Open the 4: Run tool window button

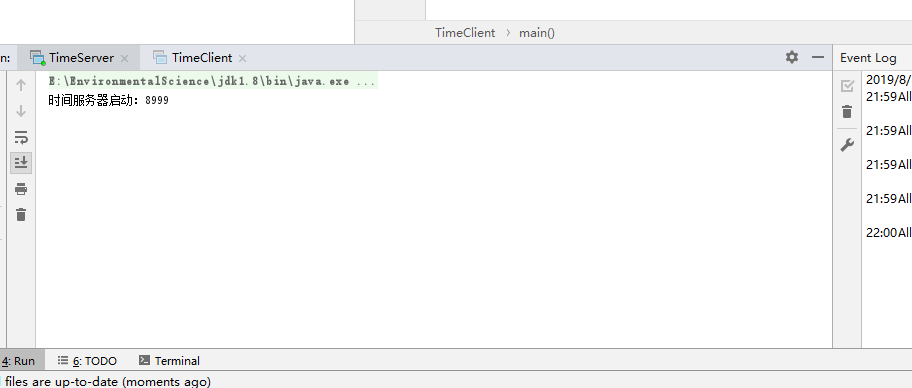point(18,361)
